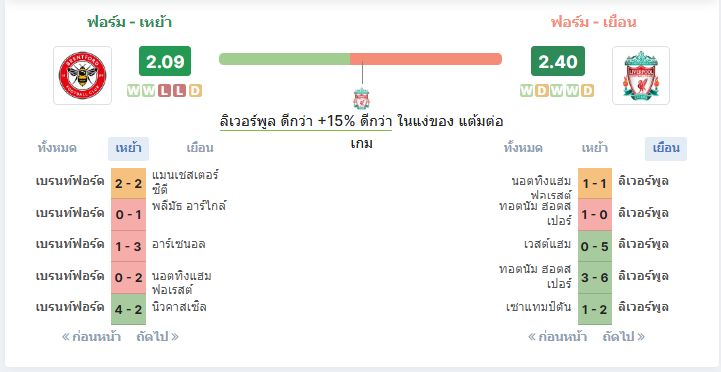
Task: Click the 2.40 Liverpool form rating
Action: click(558, 61)
